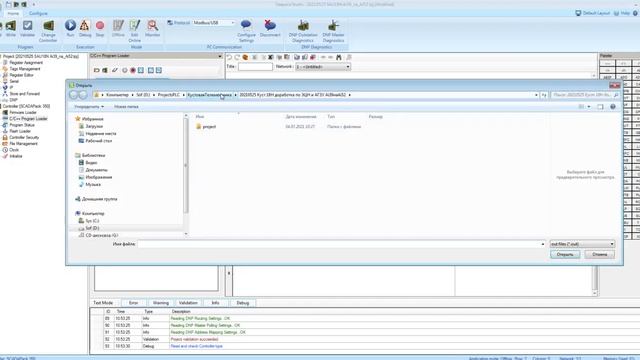Open the C/C++ Program Loader panel dropdown

(220, 56)
